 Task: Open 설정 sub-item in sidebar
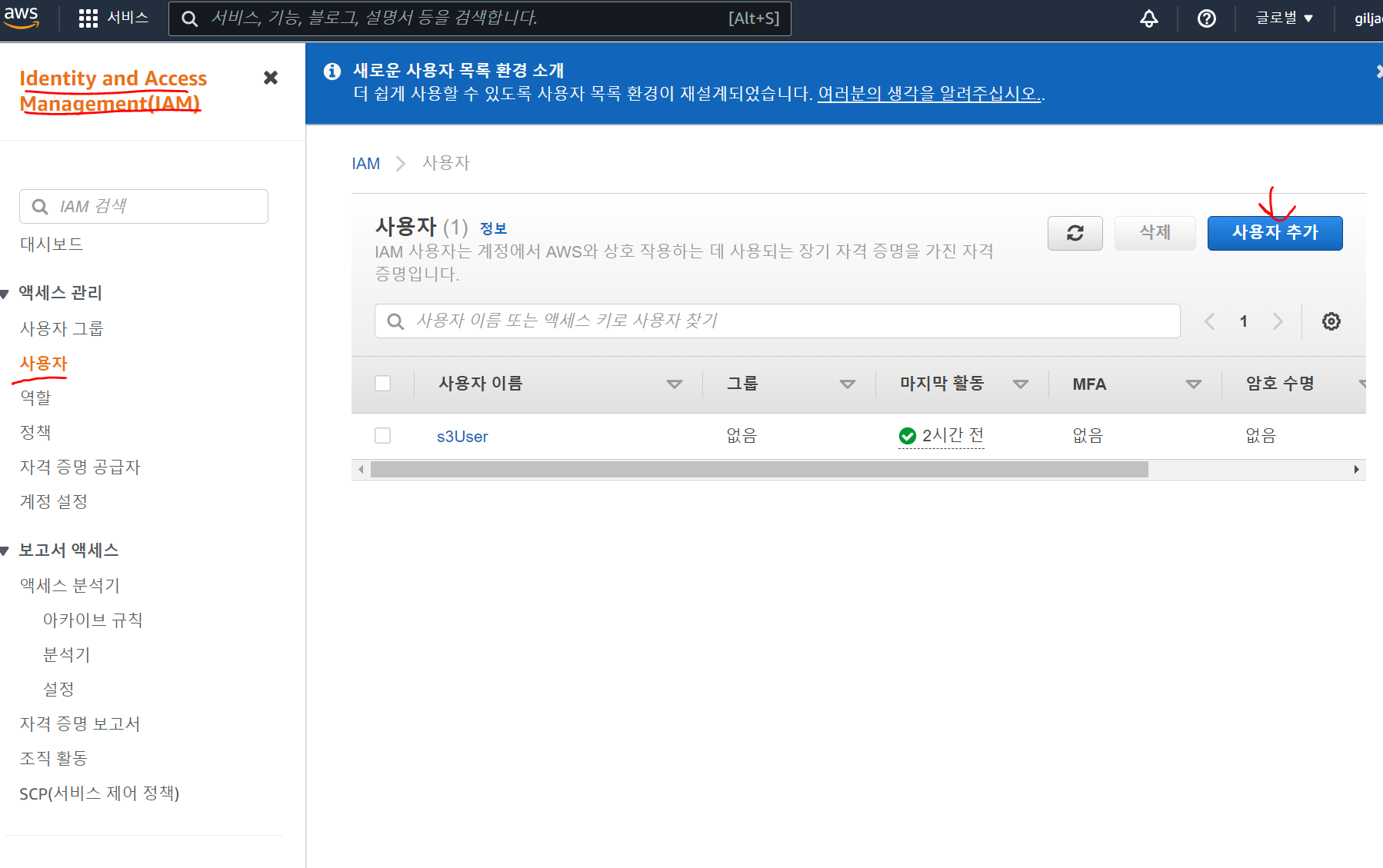tap(58, 689)
